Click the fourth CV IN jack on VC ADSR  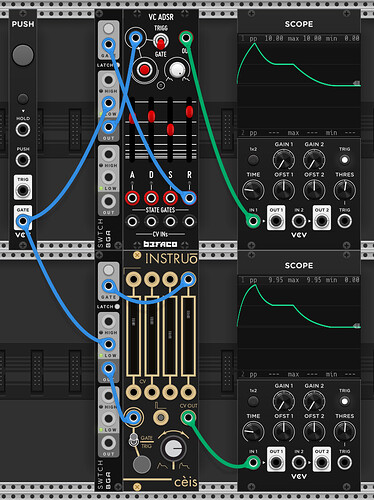tap(189, 221)
